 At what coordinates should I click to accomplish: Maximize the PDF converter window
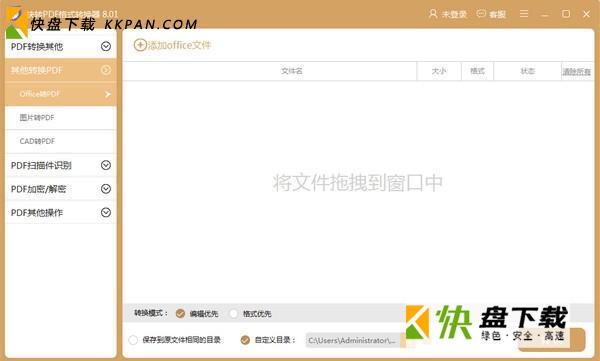566,14
